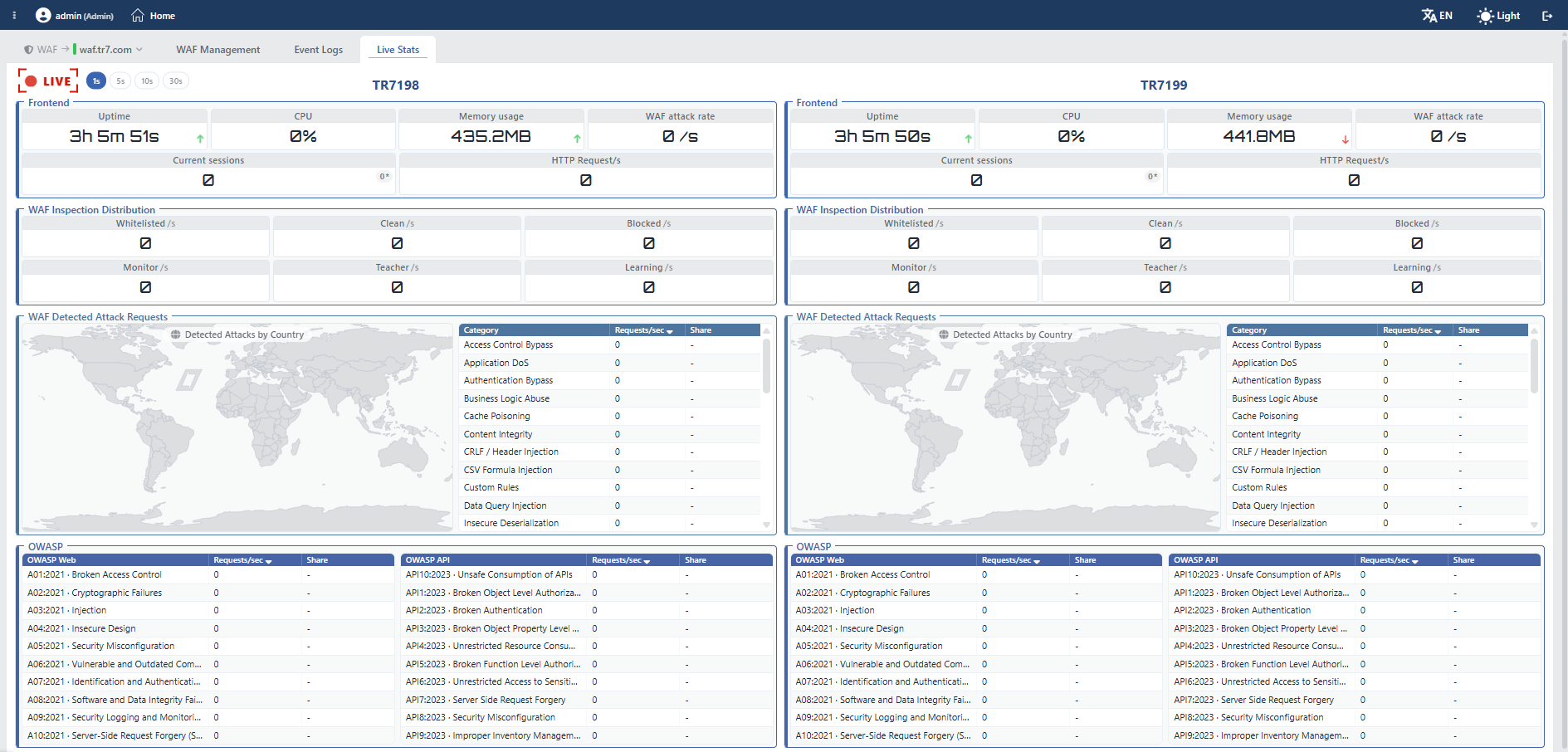Click the A03:2021 Injection row in TR7198

pos(208,610)
